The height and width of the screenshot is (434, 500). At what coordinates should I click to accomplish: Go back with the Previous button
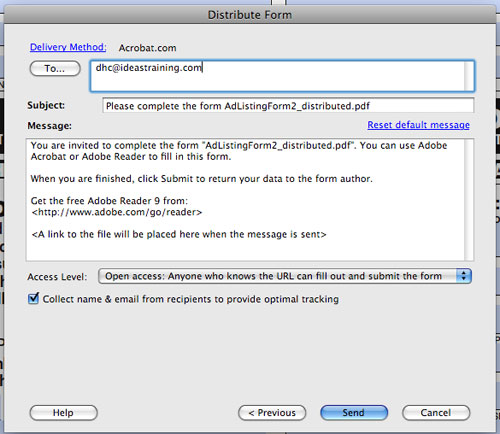click(x=272, y=413)
